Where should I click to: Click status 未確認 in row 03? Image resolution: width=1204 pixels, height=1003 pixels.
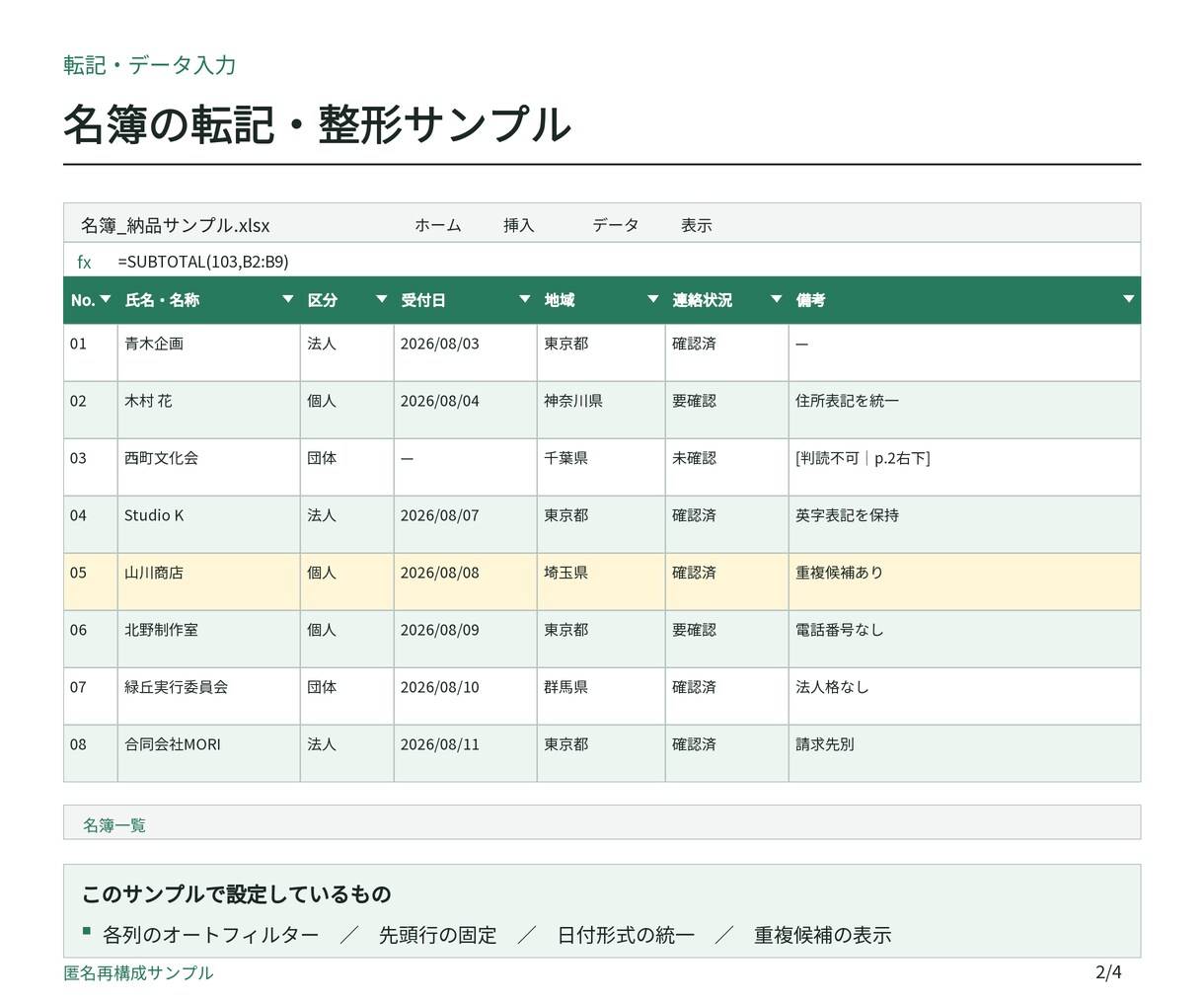click(727, 467)
